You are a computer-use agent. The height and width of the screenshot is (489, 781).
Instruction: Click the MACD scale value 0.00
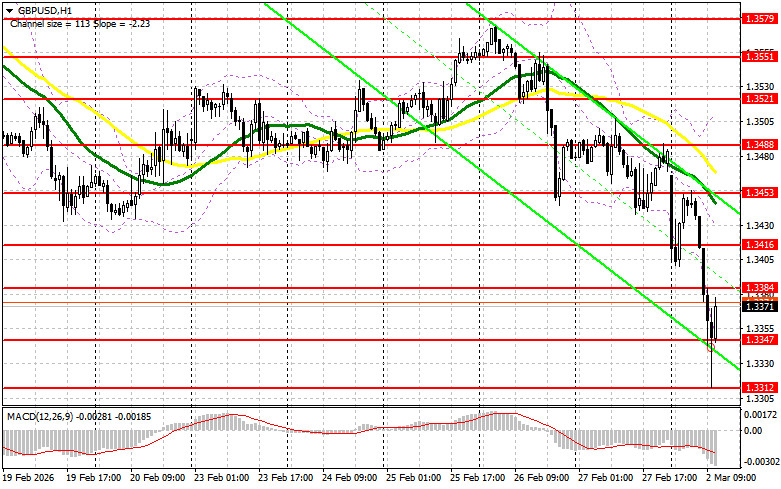point(753,430)
